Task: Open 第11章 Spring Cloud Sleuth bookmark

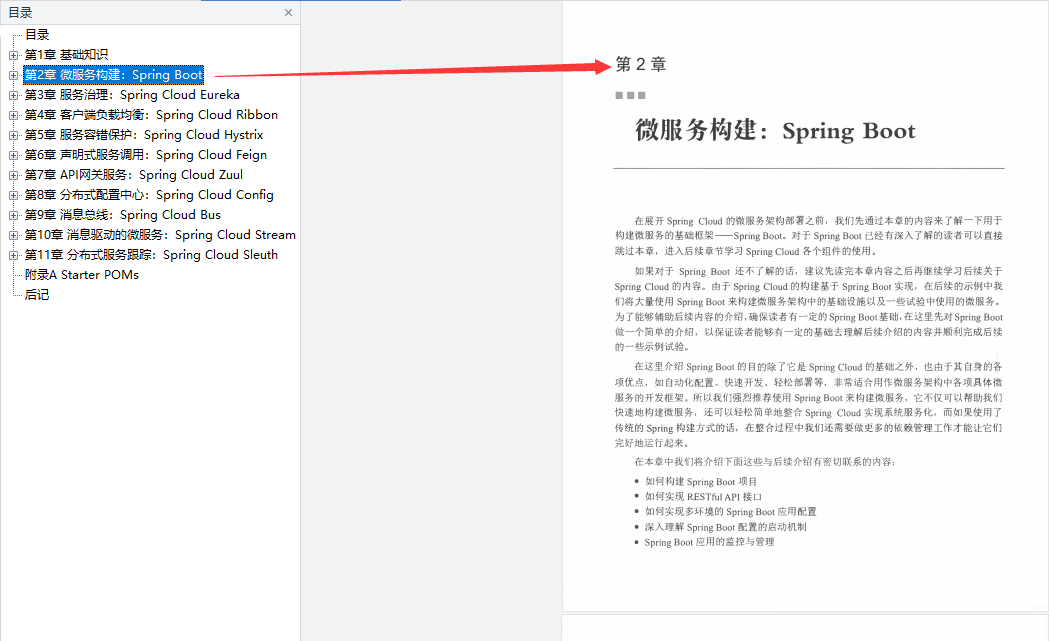Action: (151, 255)
